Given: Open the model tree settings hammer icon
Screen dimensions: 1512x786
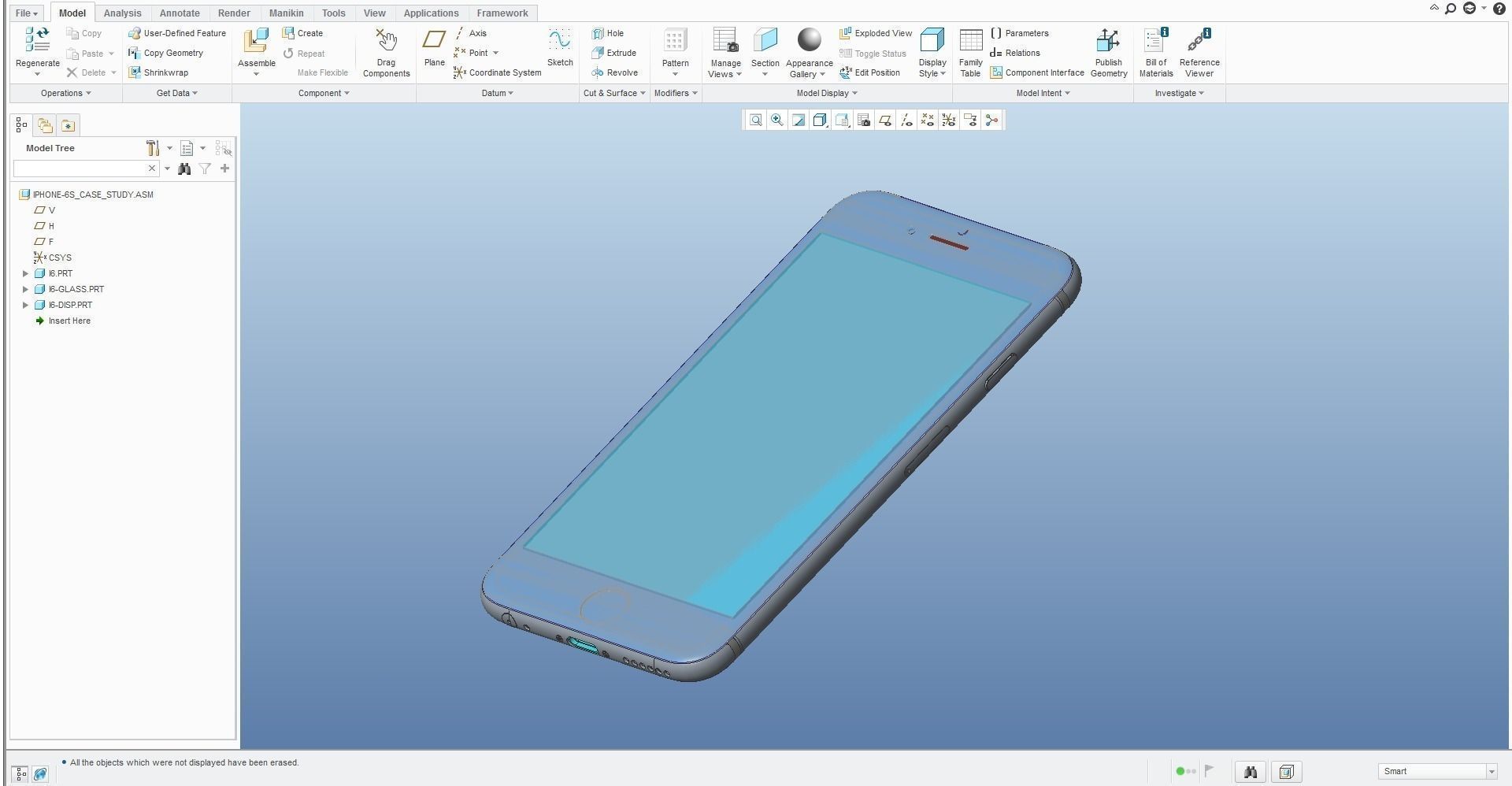Looking at the screenshot, I should 153,148.
